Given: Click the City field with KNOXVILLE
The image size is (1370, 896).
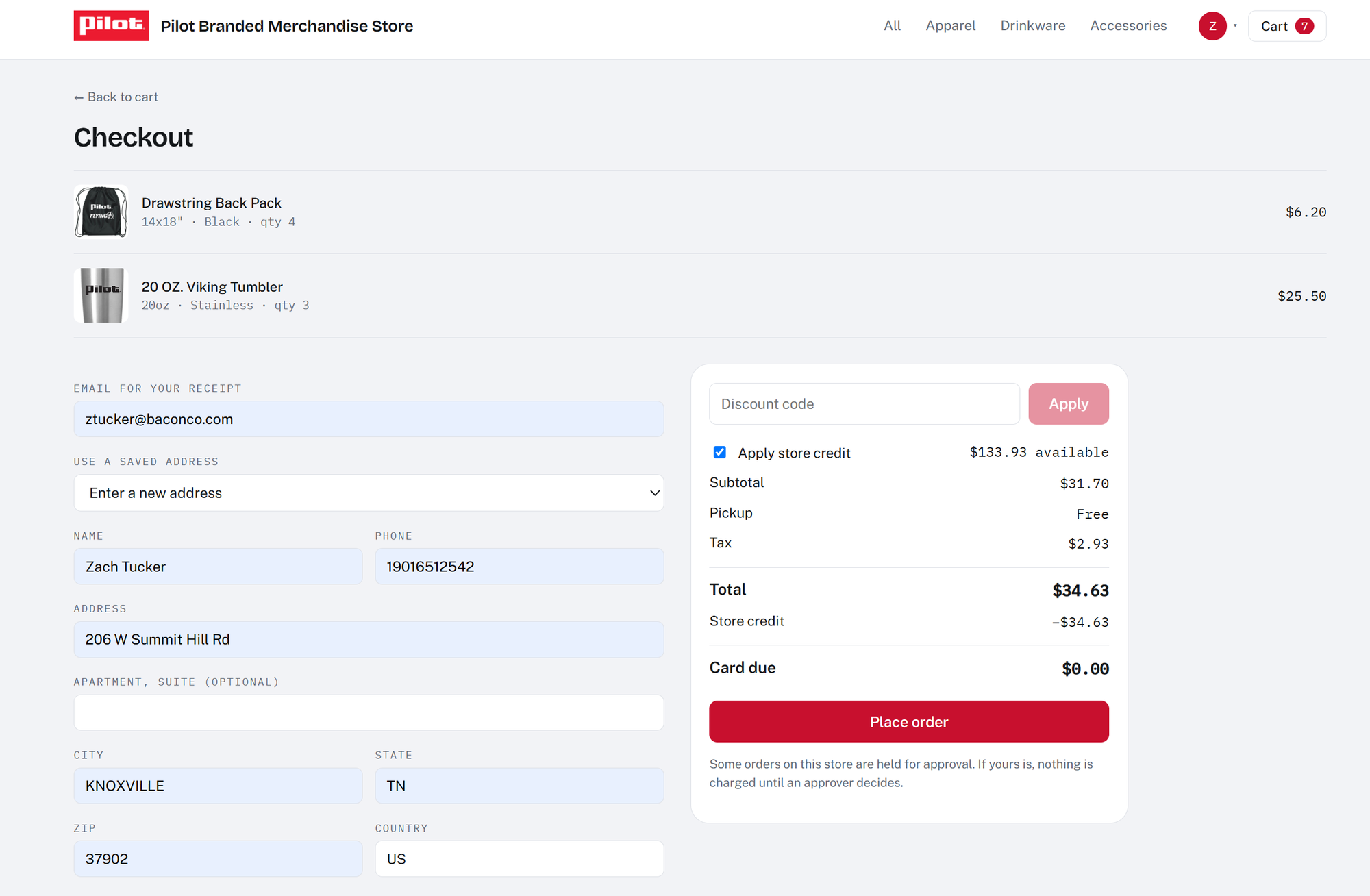Looking at the screenshot, I should (x=218, y=786).
